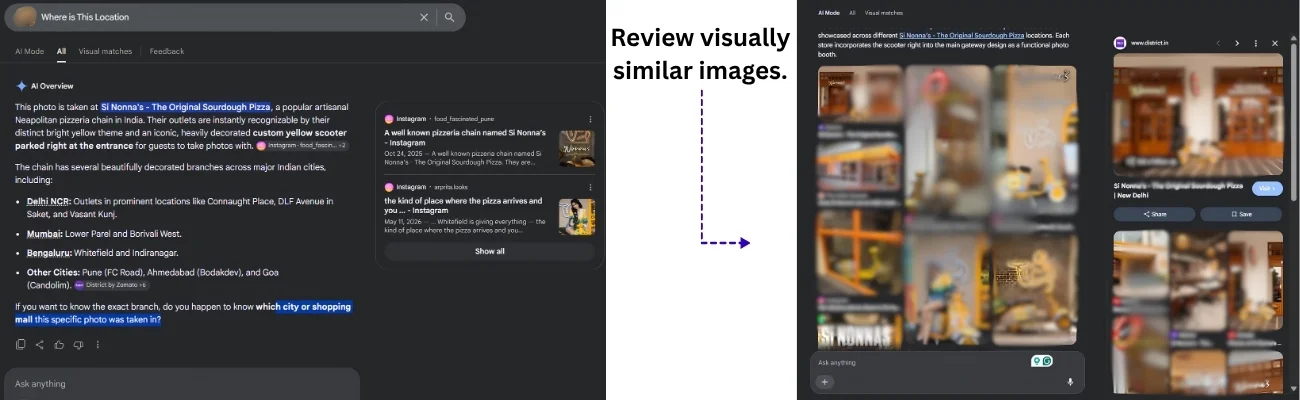Go to next image in district.in panel
Viewport: 1300px width, 400px height.
[1237, 44]
